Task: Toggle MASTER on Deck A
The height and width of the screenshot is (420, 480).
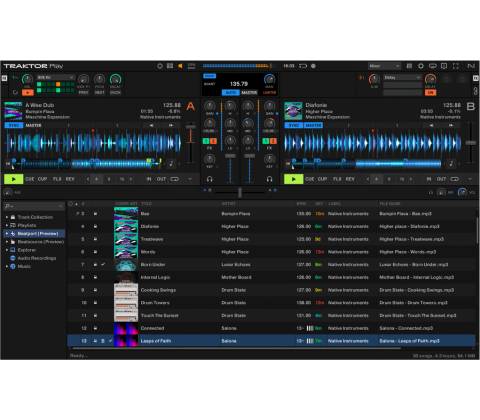Action: [x=33, y=125]
